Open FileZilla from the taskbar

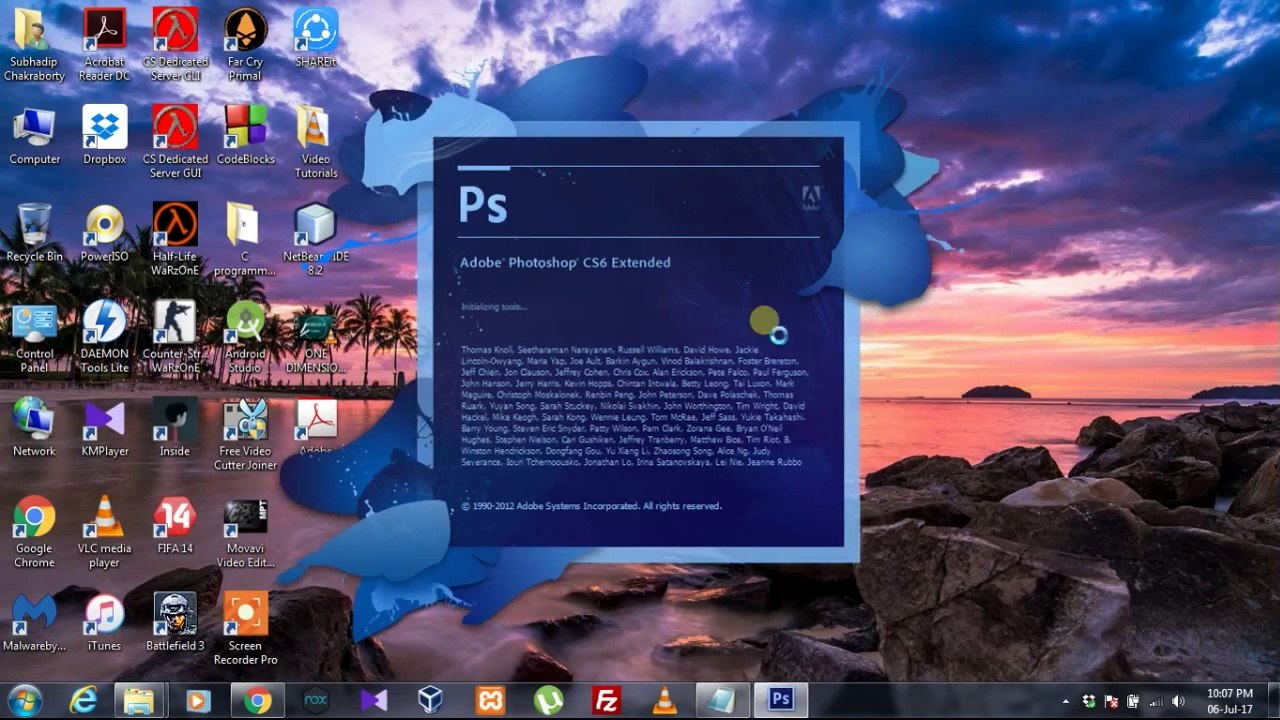pos(606,701)
